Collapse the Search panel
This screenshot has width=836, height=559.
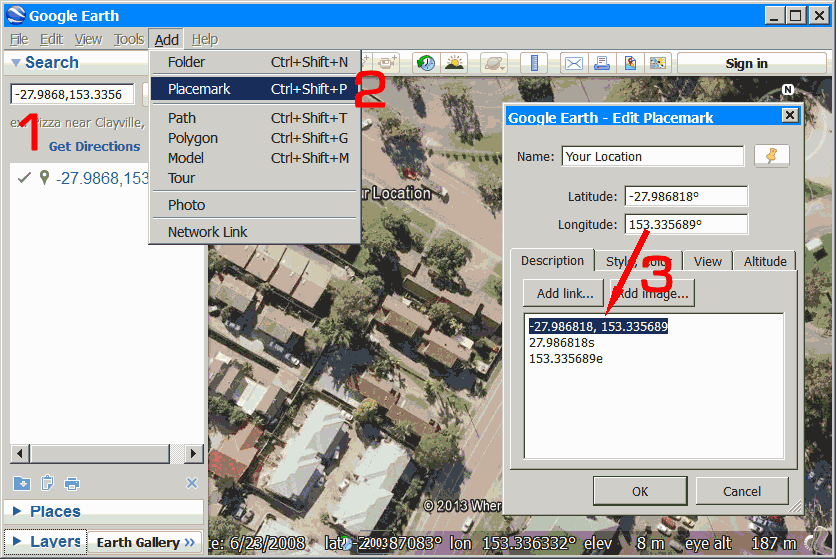click(x=16, y=62)
